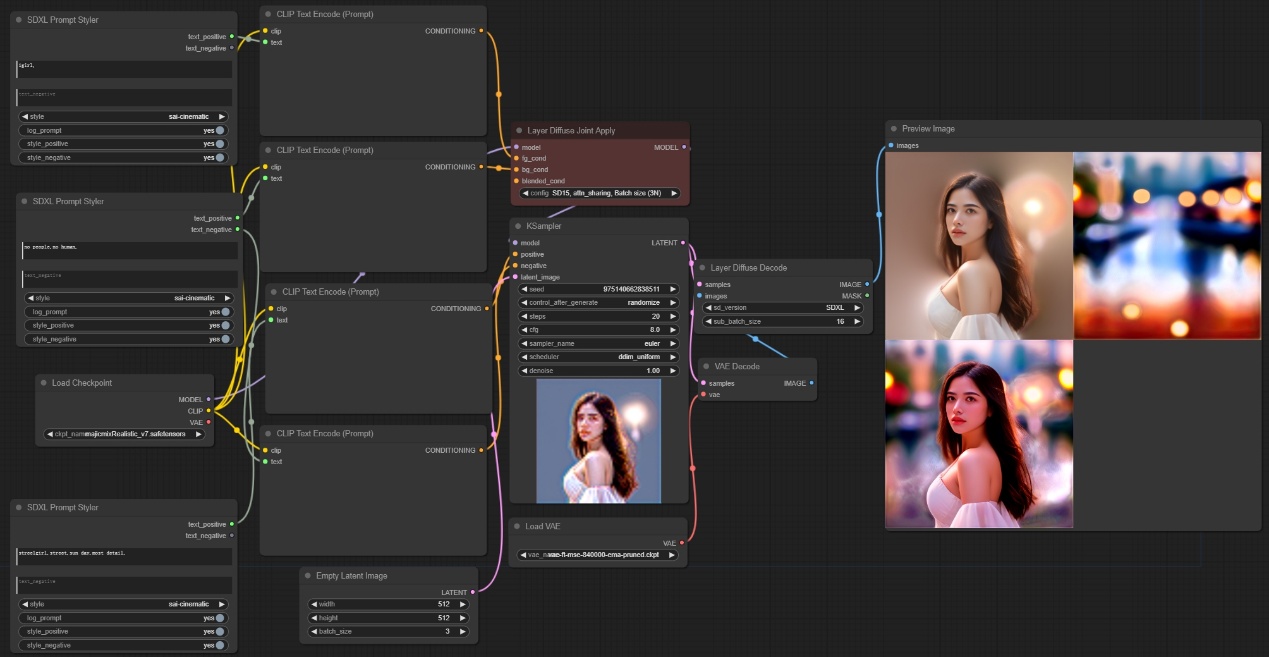Viewport: 1269px width, 657px height.
Task: Click the Layer Diffuse Decode collapse dot
Action: pos(702,268)
